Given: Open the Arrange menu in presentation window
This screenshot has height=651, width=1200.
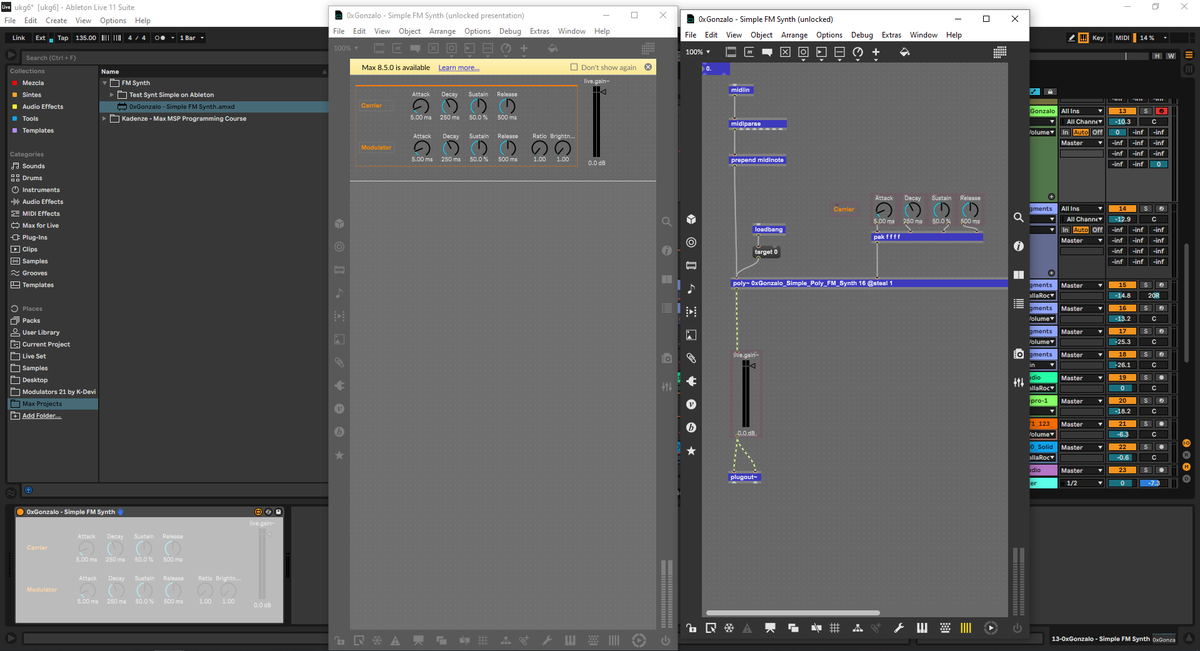Looking at the screenshot, I should point(443,31).
